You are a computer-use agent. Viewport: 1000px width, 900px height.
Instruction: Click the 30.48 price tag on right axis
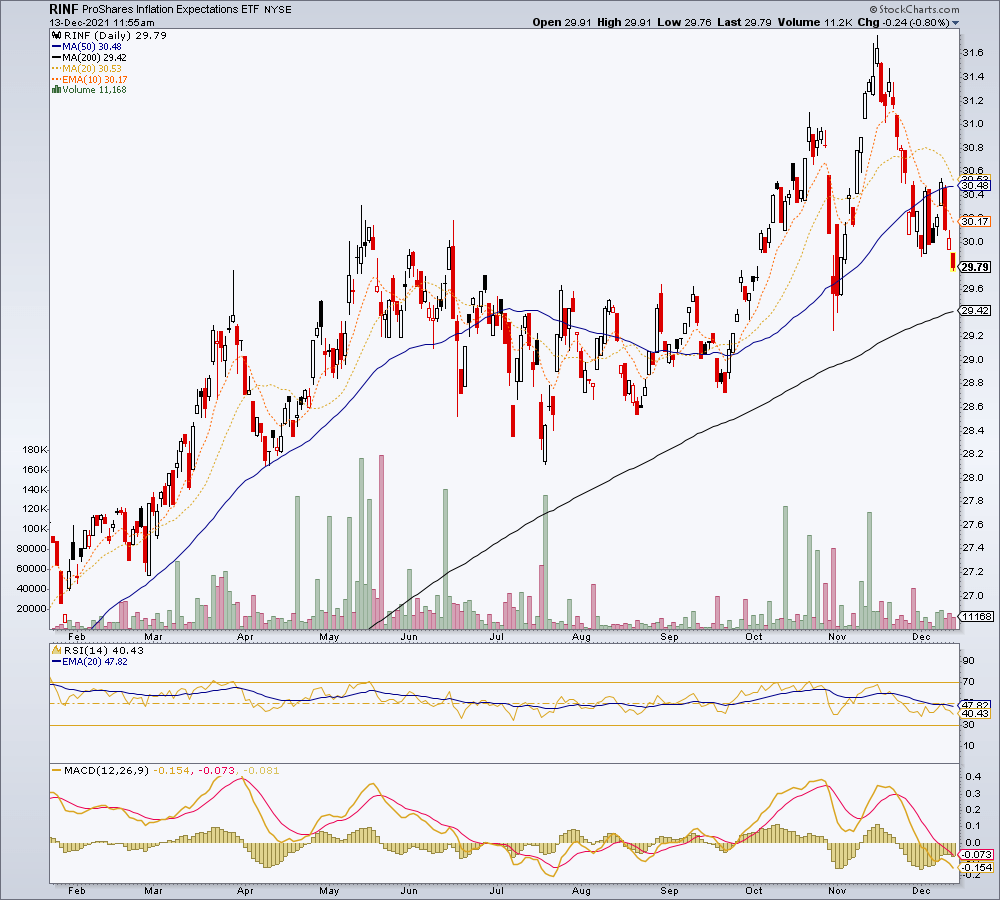(976, 186)
